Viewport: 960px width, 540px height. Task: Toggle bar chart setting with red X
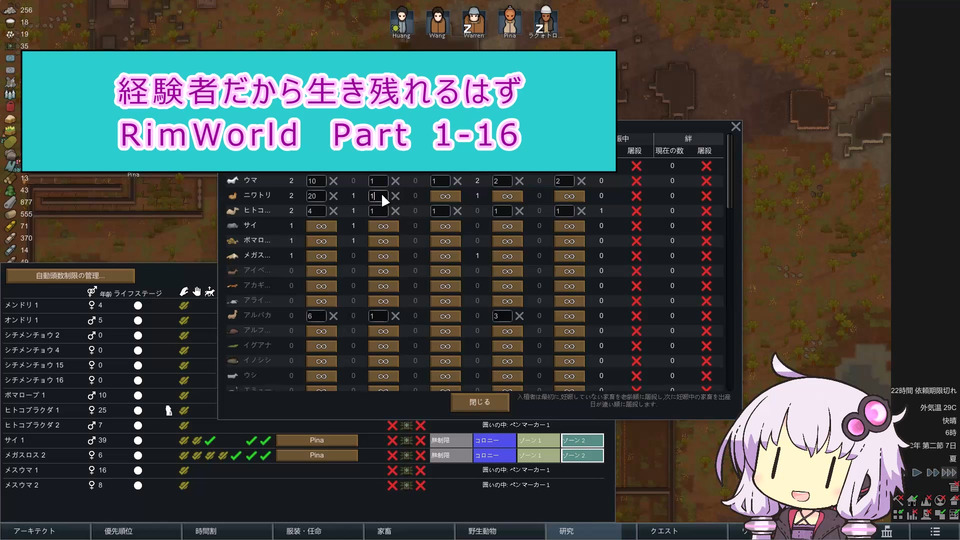tap(912, 514)
